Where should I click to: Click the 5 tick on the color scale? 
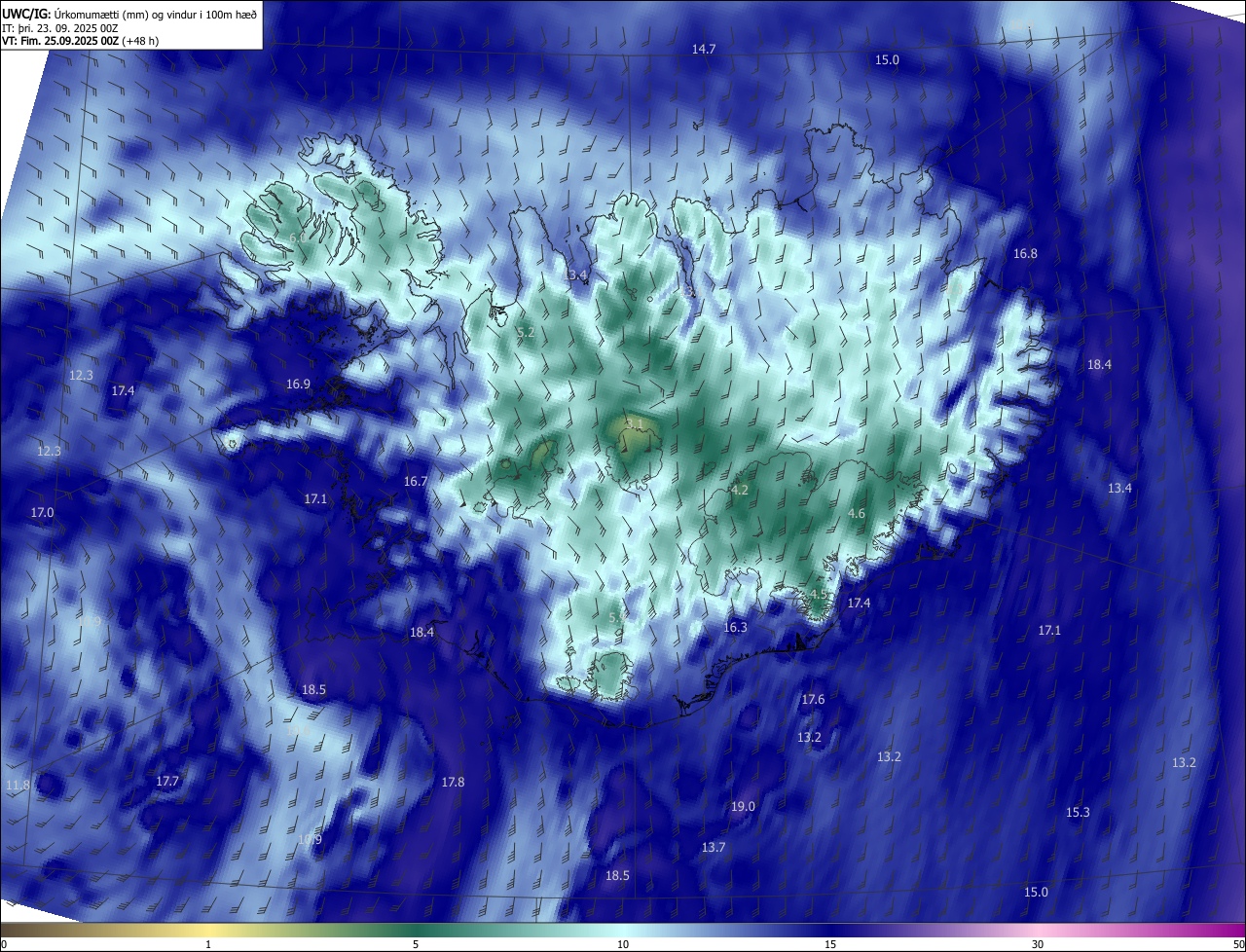click(416, 944)
